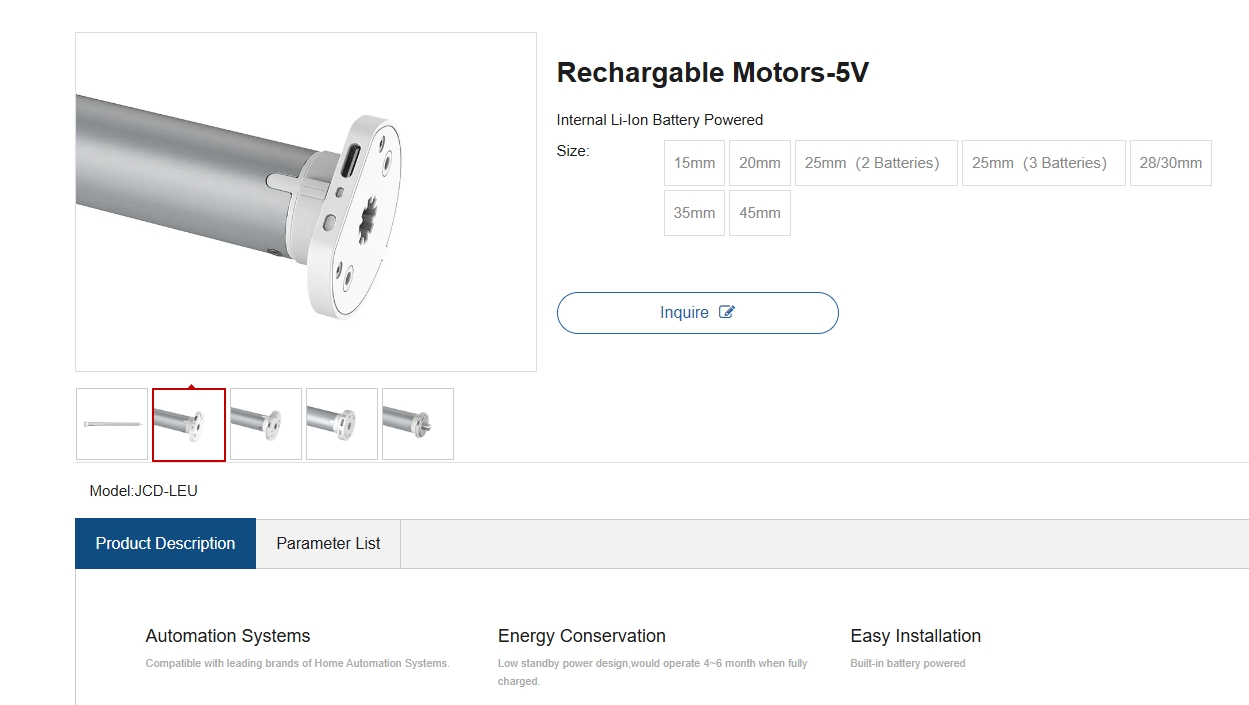Switch to the Parameter List tab
The image size is (1249, 705).
(x=328, y=543)
